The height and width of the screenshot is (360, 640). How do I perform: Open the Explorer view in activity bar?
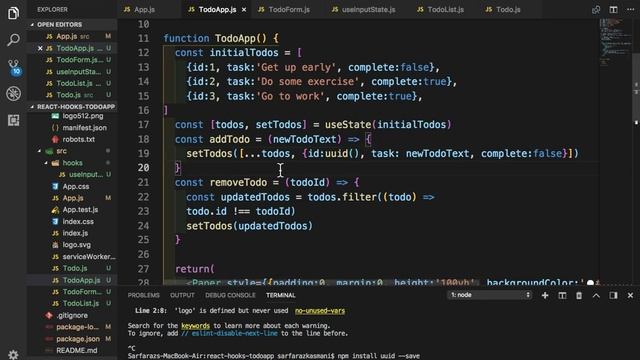click(13, 13)
